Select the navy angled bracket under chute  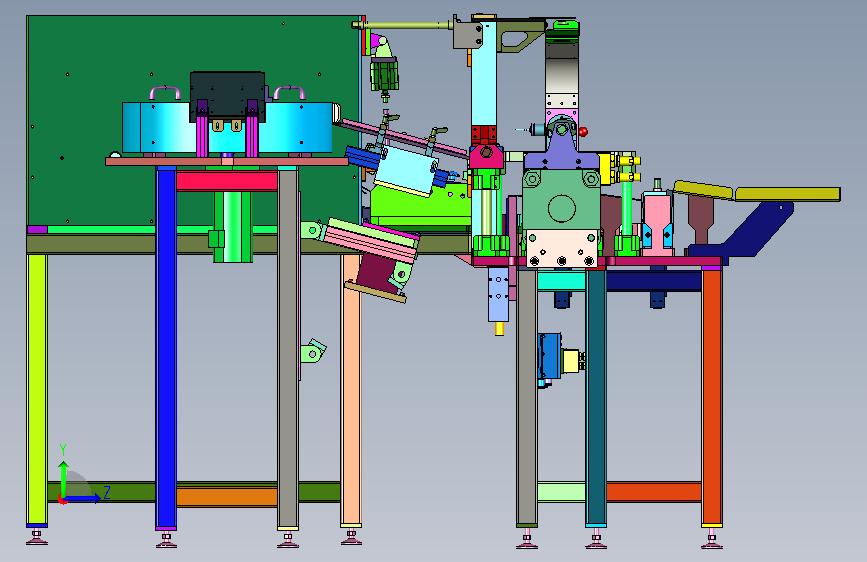tap(746, 230)
